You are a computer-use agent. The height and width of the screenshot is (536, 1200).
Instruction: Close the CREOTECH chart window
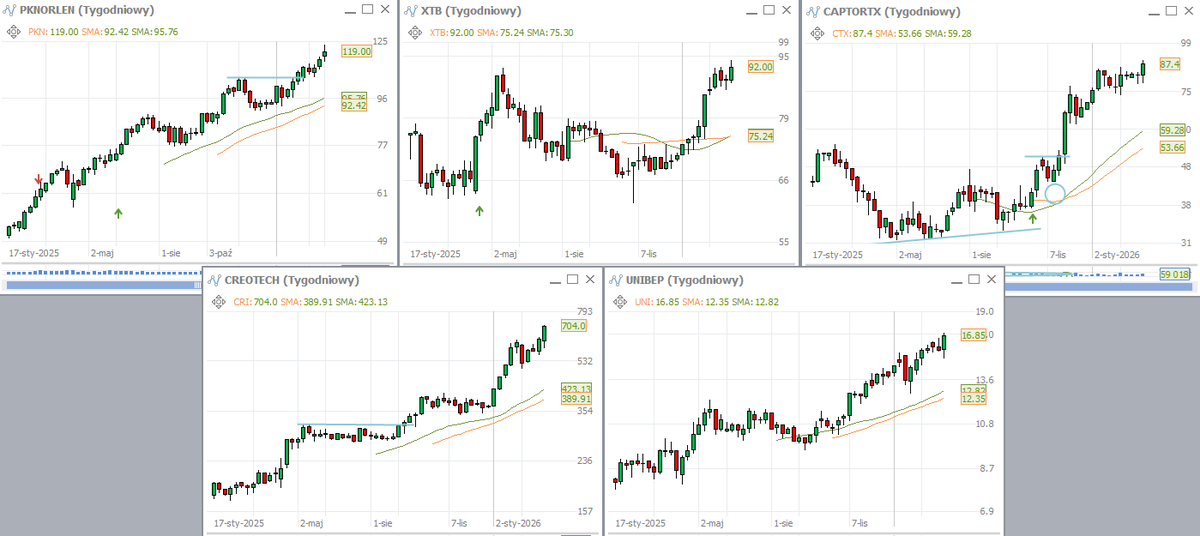click(591, 279)
